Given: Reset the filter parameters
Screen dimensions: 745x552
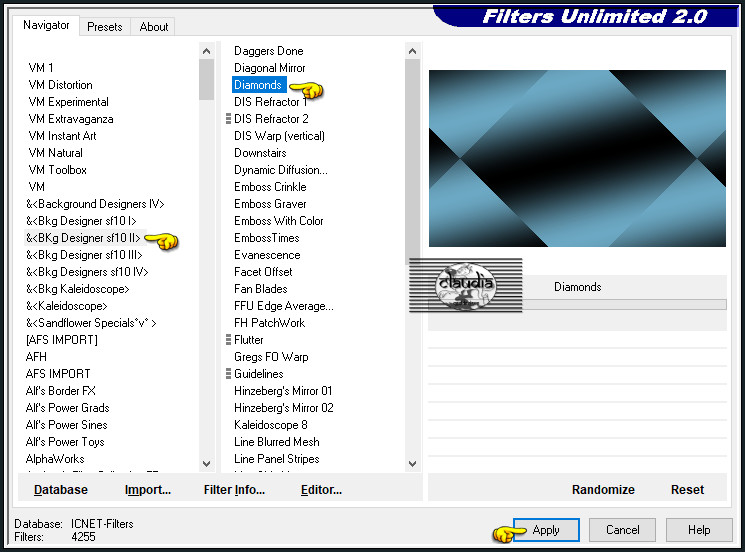Looking at the screenshot, I should 687,490.
